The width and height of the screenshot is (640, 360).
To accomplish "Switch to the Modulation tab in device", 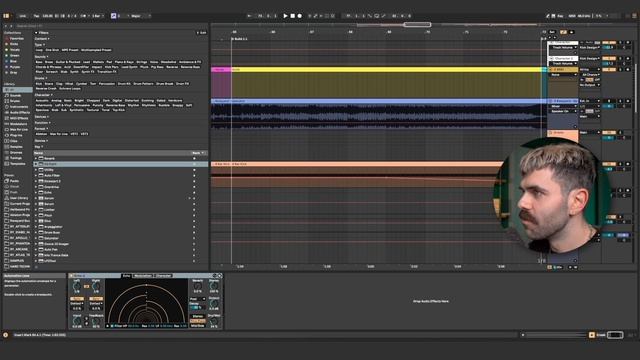I will pyautogui.click(x=143, y=276).
